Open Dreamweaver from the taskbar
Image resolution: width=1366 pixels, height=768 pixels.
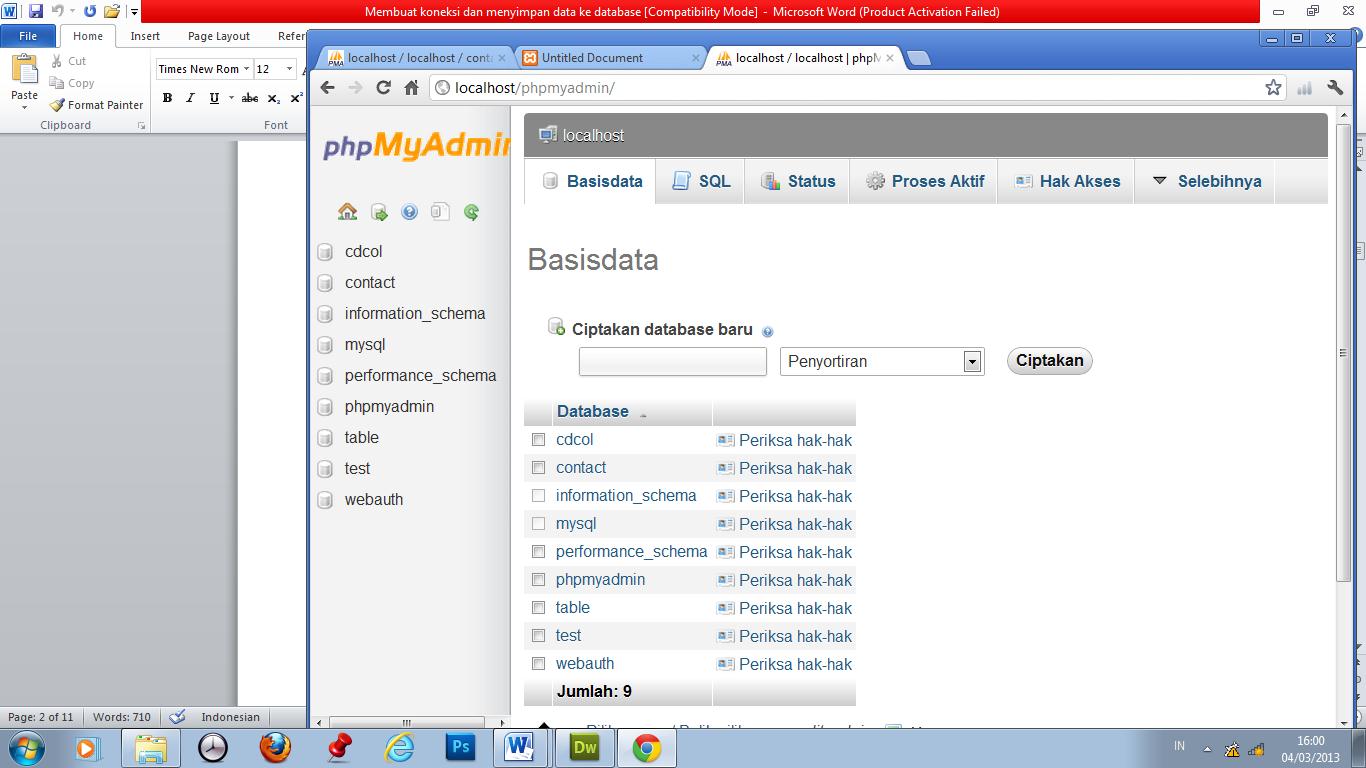[584, 746]
